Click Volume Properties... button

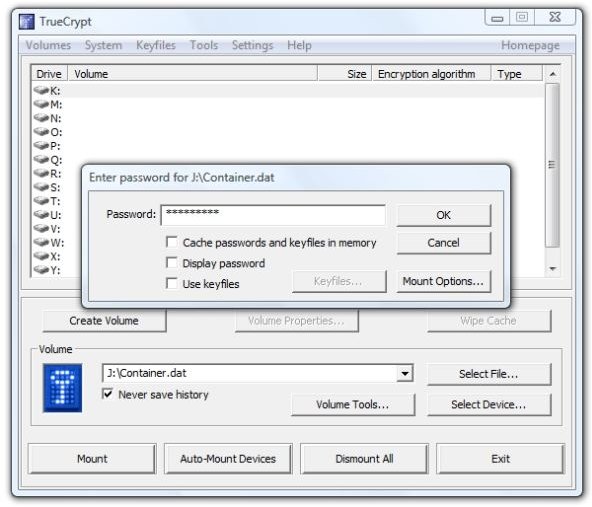point(296,321)
